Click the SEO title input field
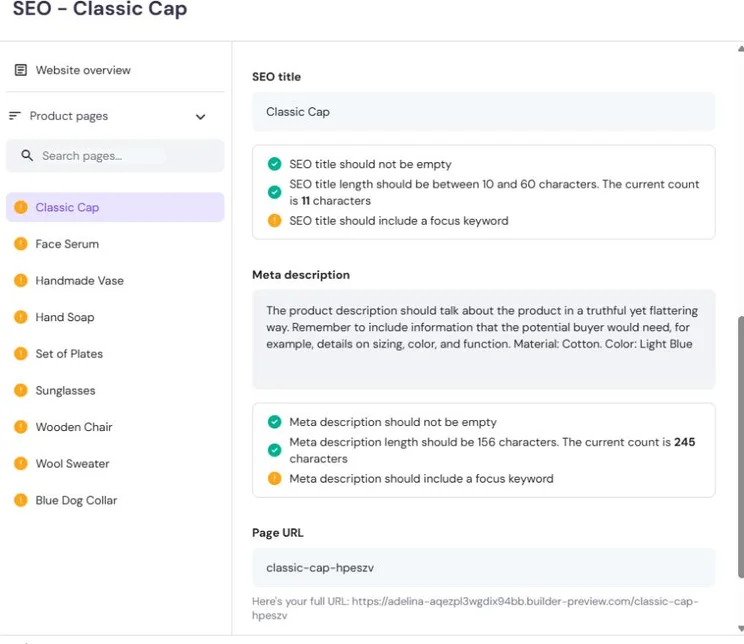744x644 pixels. coord(484,112)
